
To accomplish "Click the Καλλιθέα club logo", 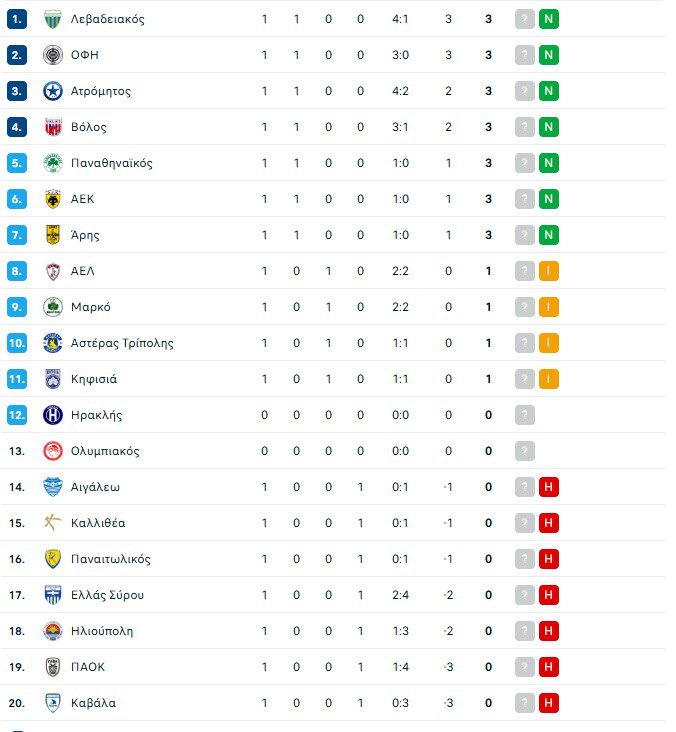I will click(x=53, y=523).
